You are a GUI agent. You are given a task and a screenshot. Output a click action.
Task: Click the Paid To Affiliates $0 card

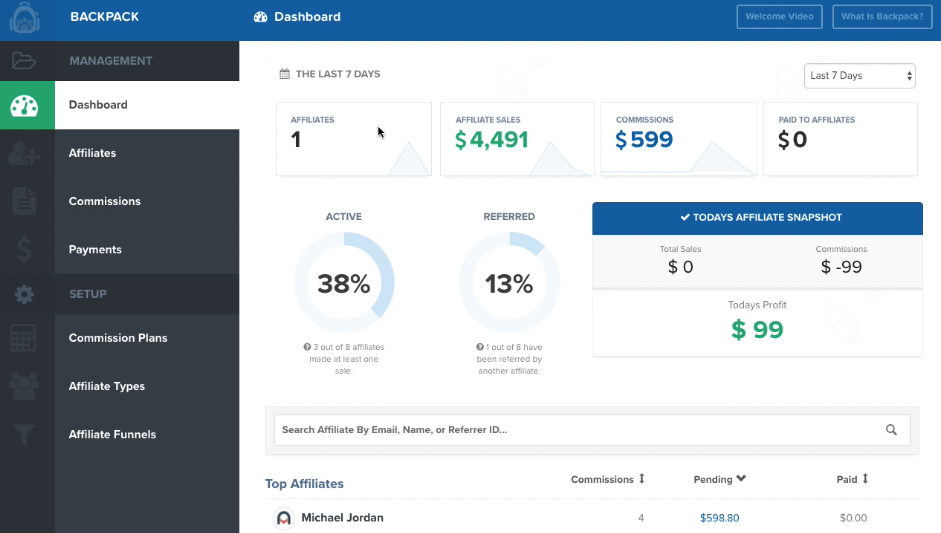tap(840, 139)
